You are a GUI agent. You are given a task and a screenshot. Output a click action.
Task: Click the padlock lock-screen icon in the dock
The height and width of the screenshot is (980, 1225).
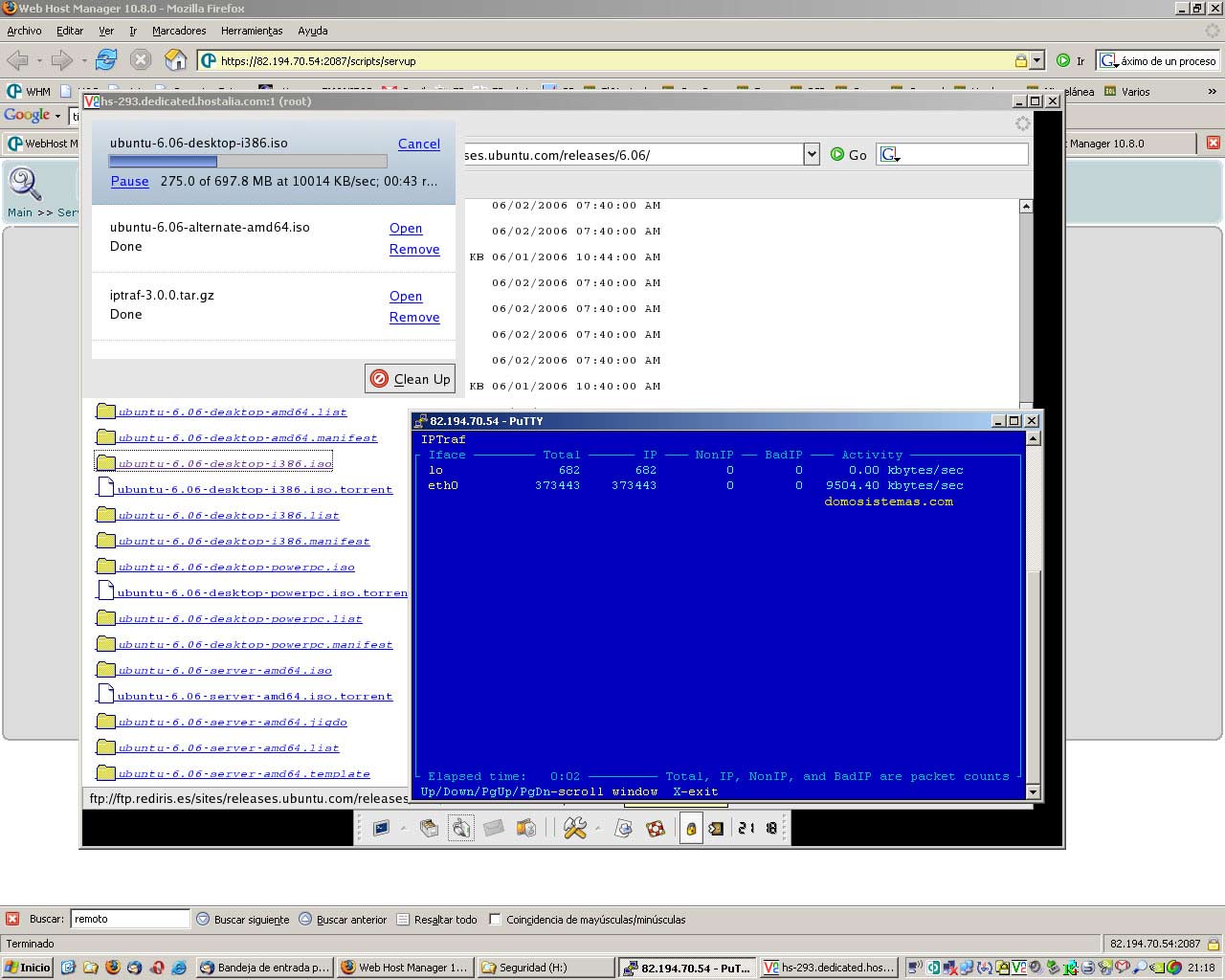click(690, 828)
